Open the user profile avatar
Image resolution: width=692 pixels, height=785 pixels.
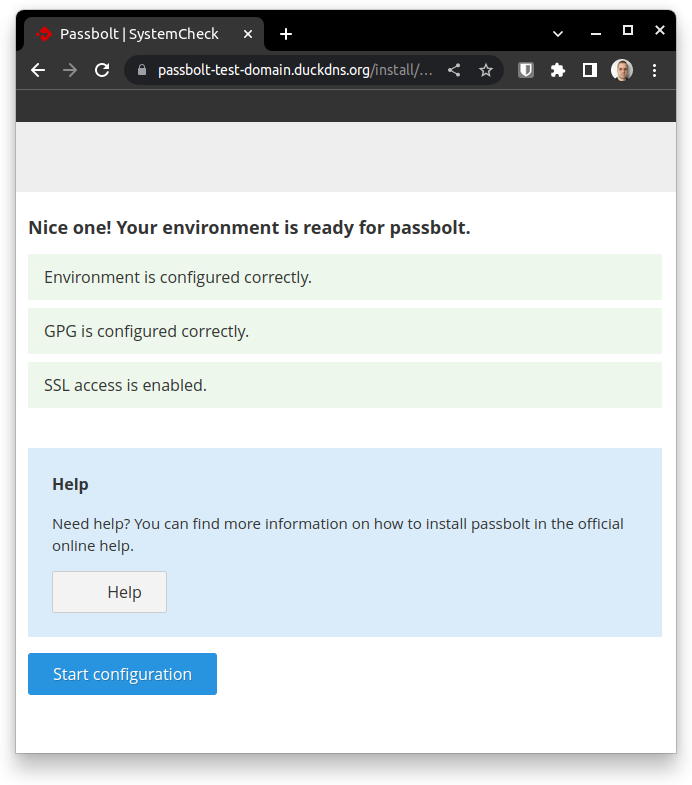pos(622,70)
